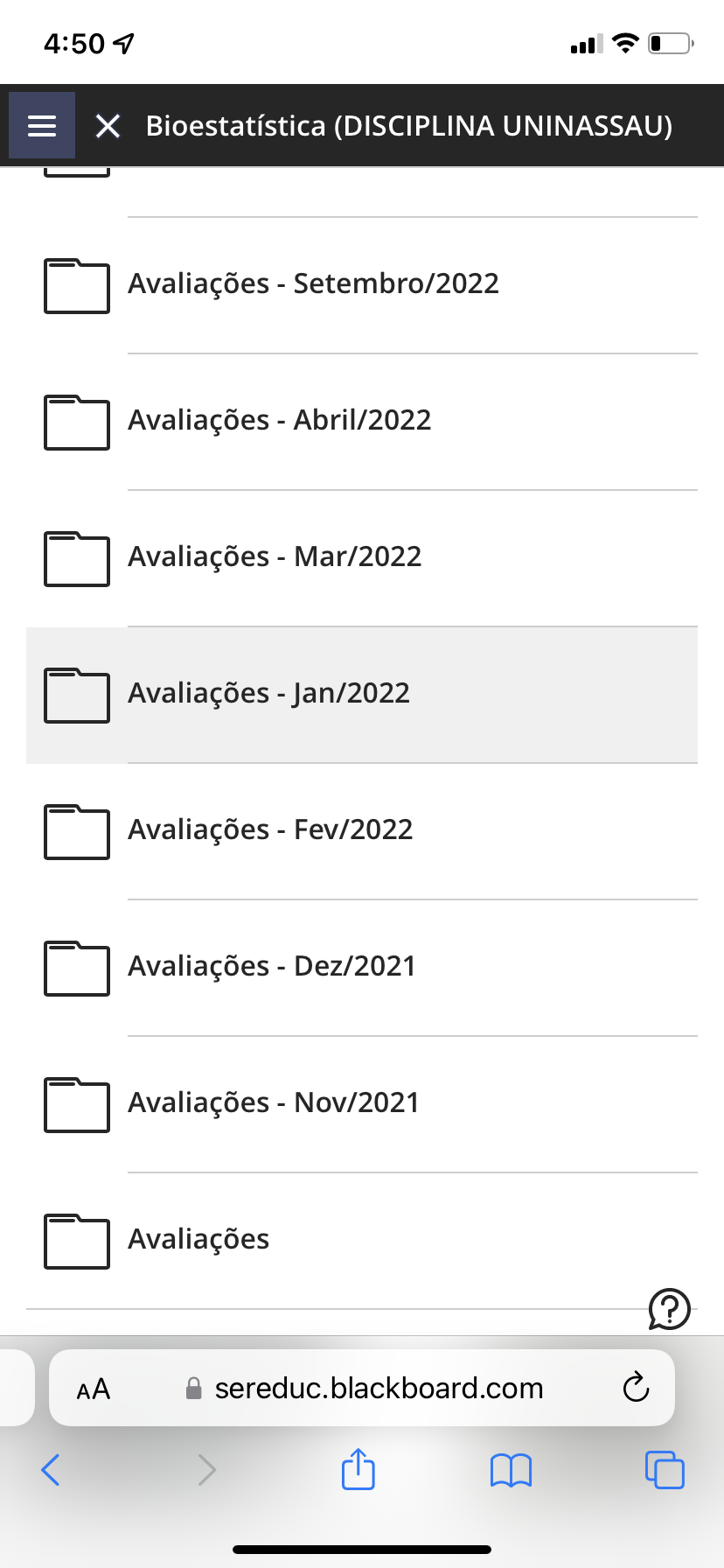The image size is (724, 1568).
Task: Tap the Bioestatística (DISCIPLINA UNINASSAU) title
Action: point(408,126)
